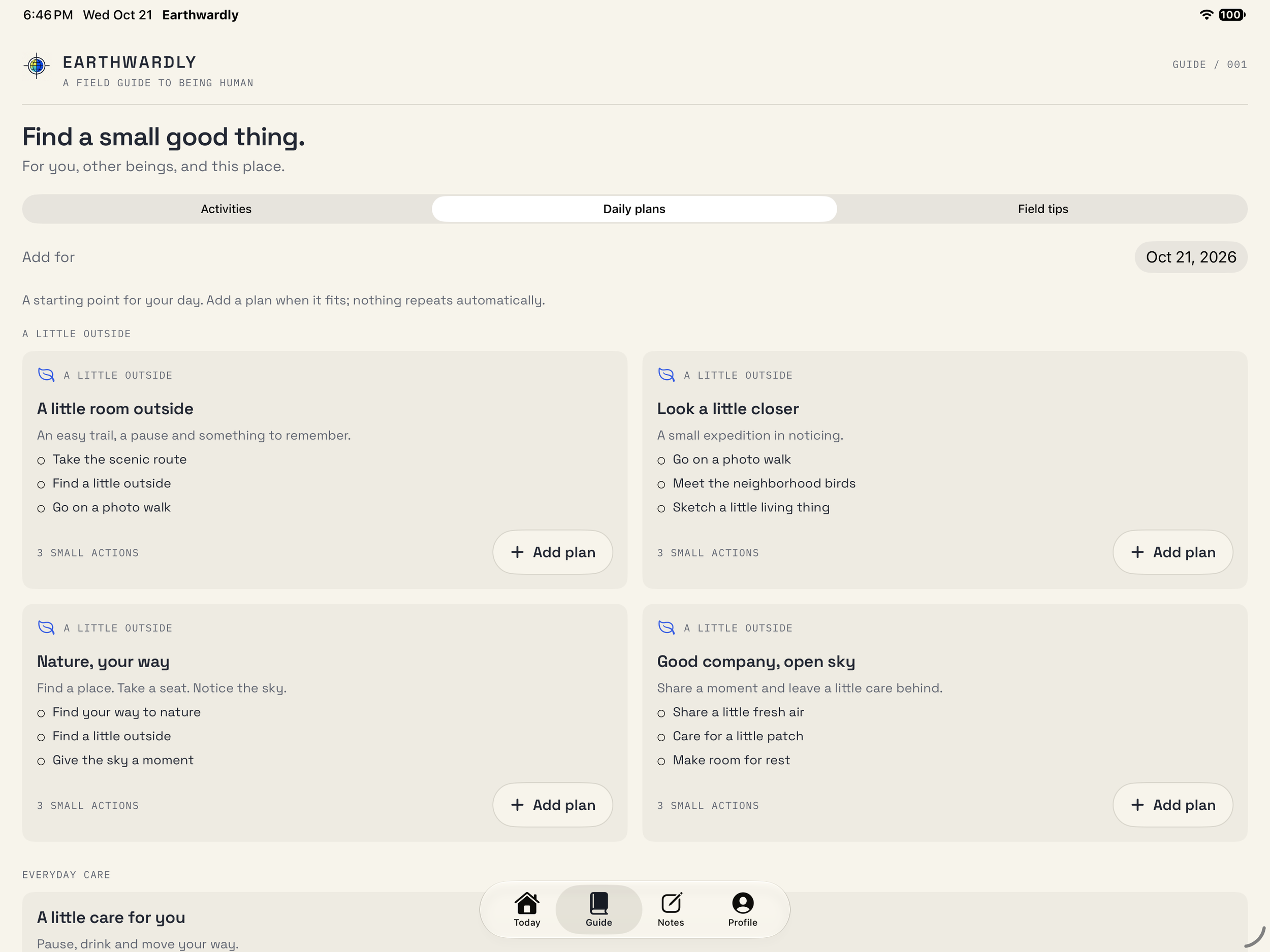Click the battery indicator in status bar
This screenshot has width=1270, height=952.
[x=1232, y=15]
